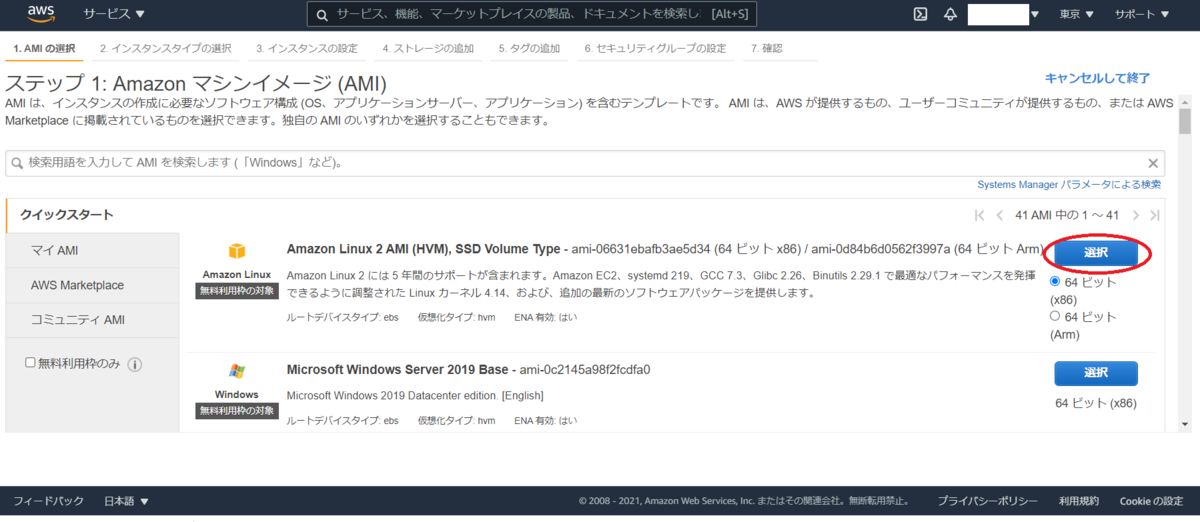Image resolution: width=1200 pixels, height=522 pixels.
Task: Open Systems Manager パラメータによる検索 link
Action: click(x=1069, y=184)
